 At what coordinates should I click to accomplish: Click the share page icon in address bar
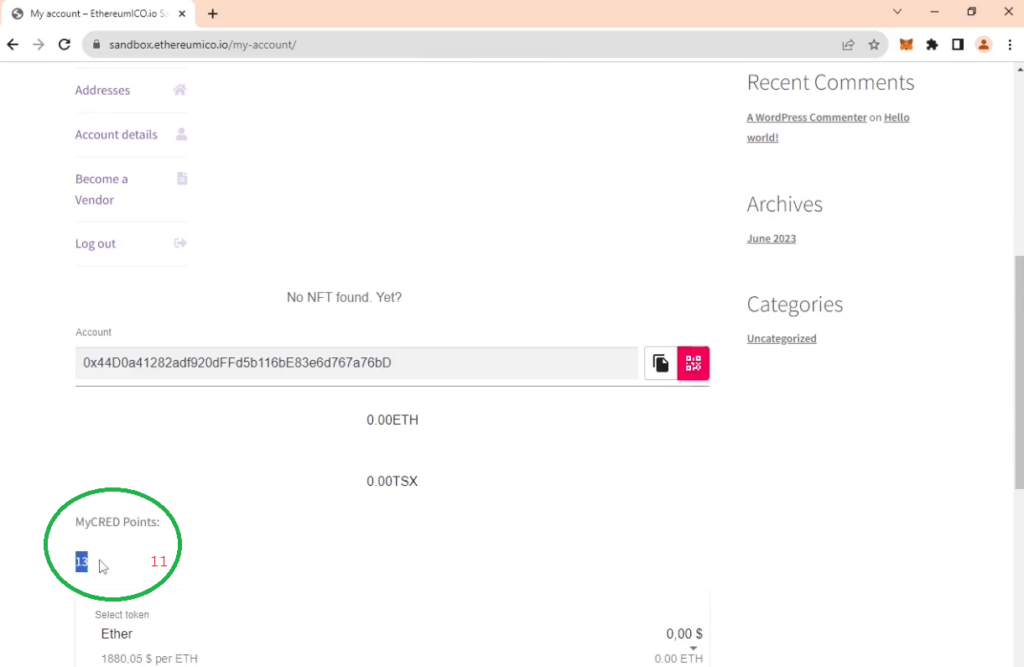coord(848,44)
